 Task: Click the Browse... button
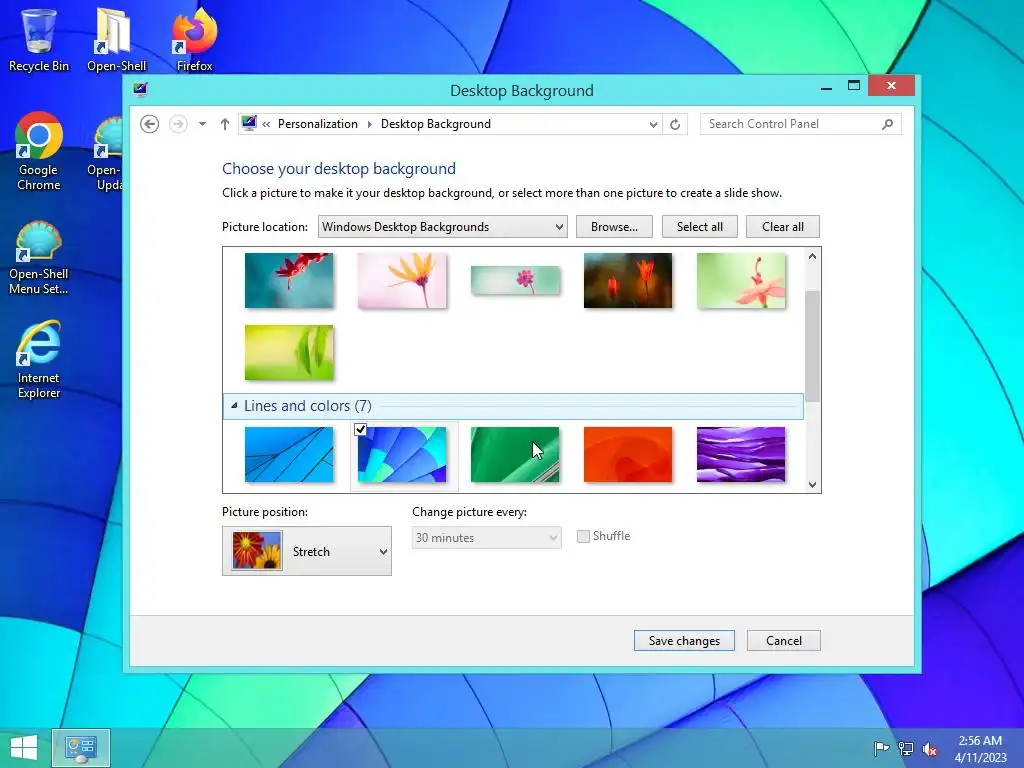pos(614,227)
